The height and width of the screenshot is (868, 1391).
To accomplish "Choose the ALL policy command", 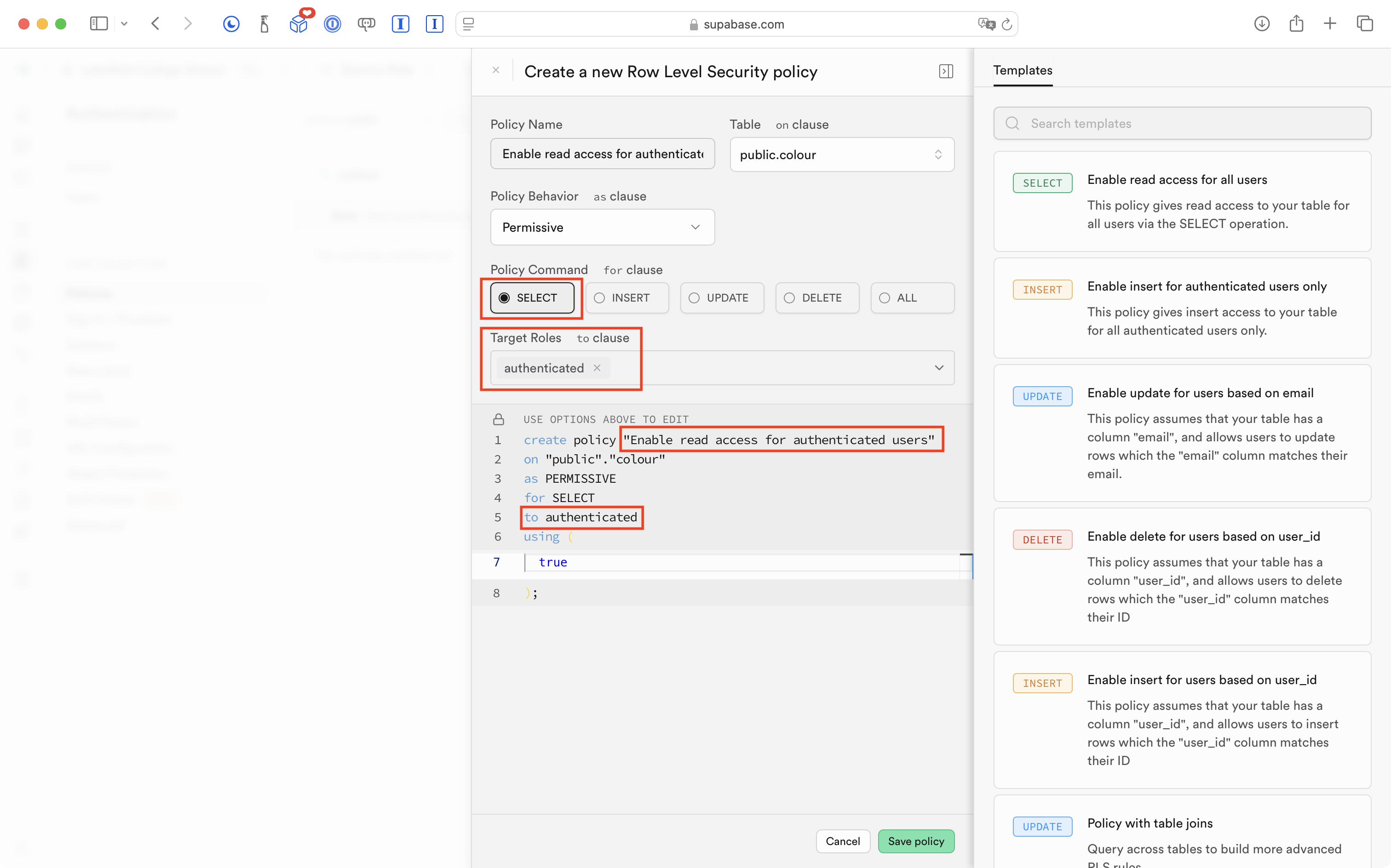I will pyautogui.click(x=912, y=298).
